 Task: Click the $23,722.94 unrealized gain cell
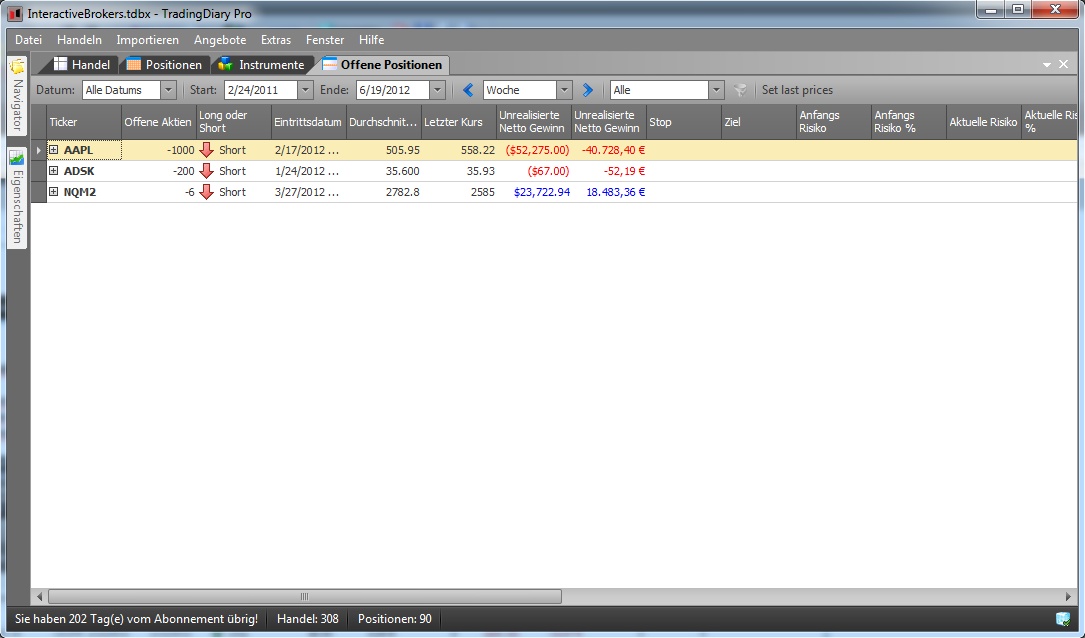click(x=534, y=192)
